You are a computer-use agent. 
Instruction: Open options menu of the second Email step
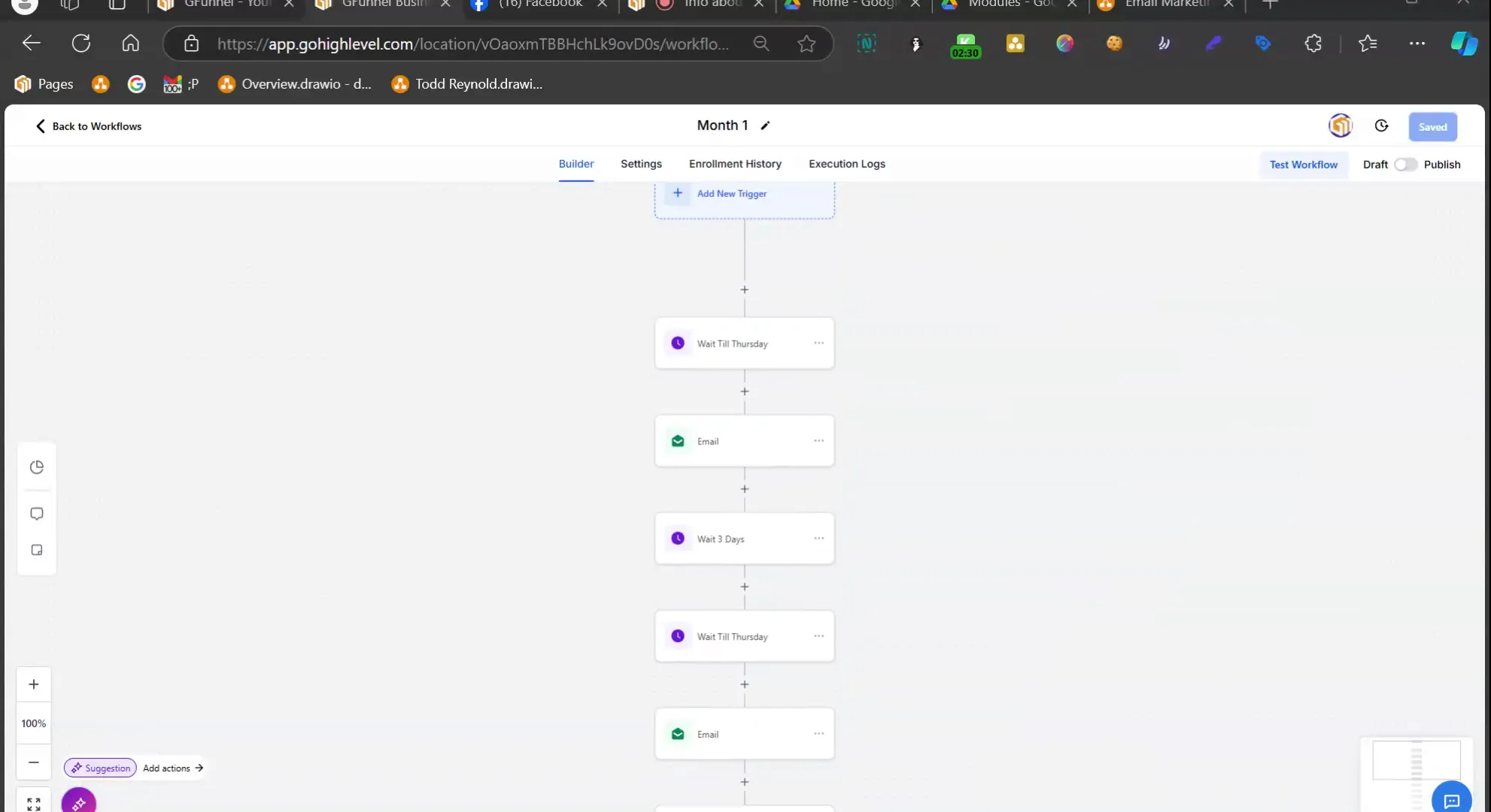(x=818, y=734)
